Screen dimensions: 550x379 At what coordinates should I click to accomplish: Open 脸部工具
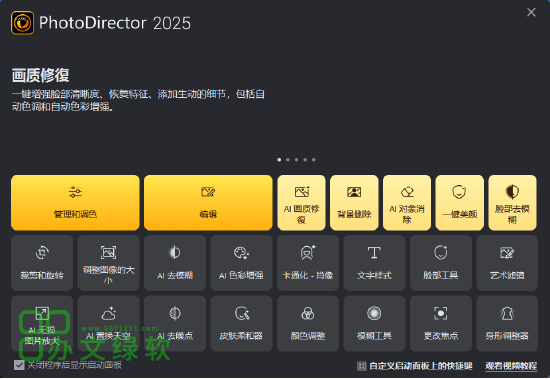441,263
